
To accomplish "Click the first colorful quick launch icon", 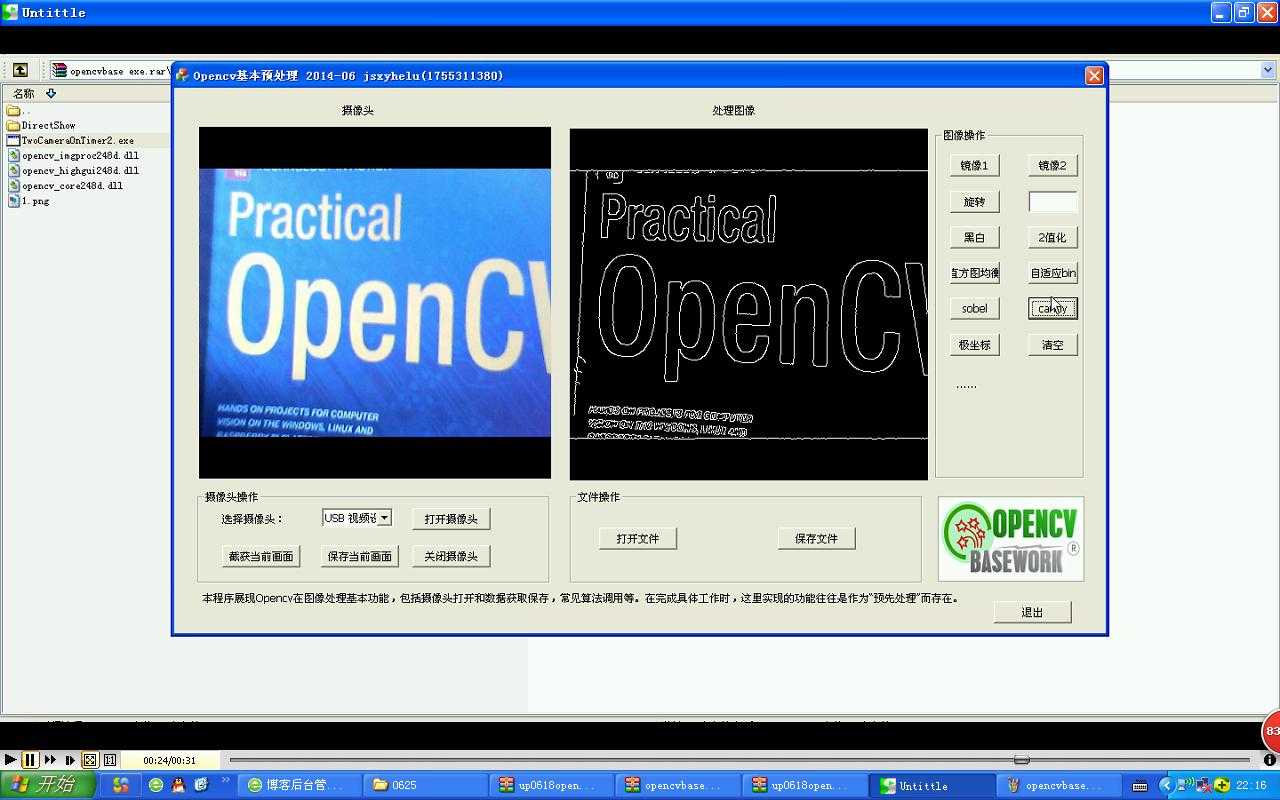I will (121, 785).
